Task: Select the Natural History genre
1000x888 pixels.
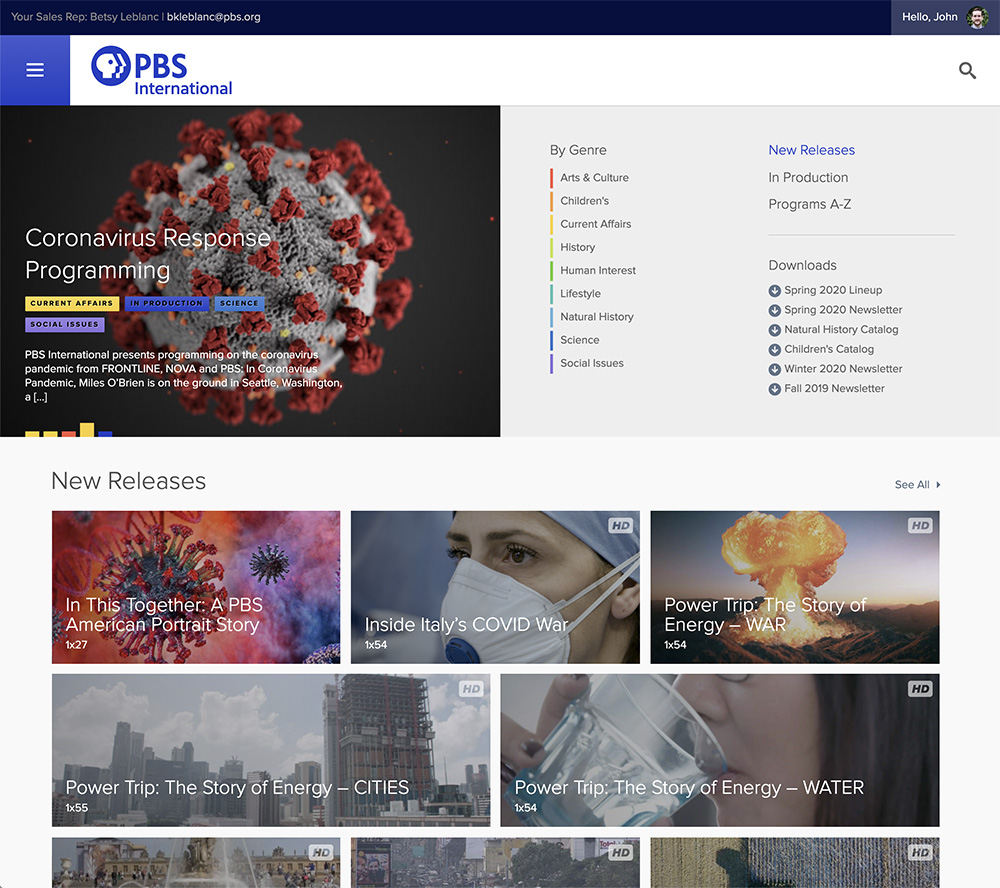Action: (596, 317)
